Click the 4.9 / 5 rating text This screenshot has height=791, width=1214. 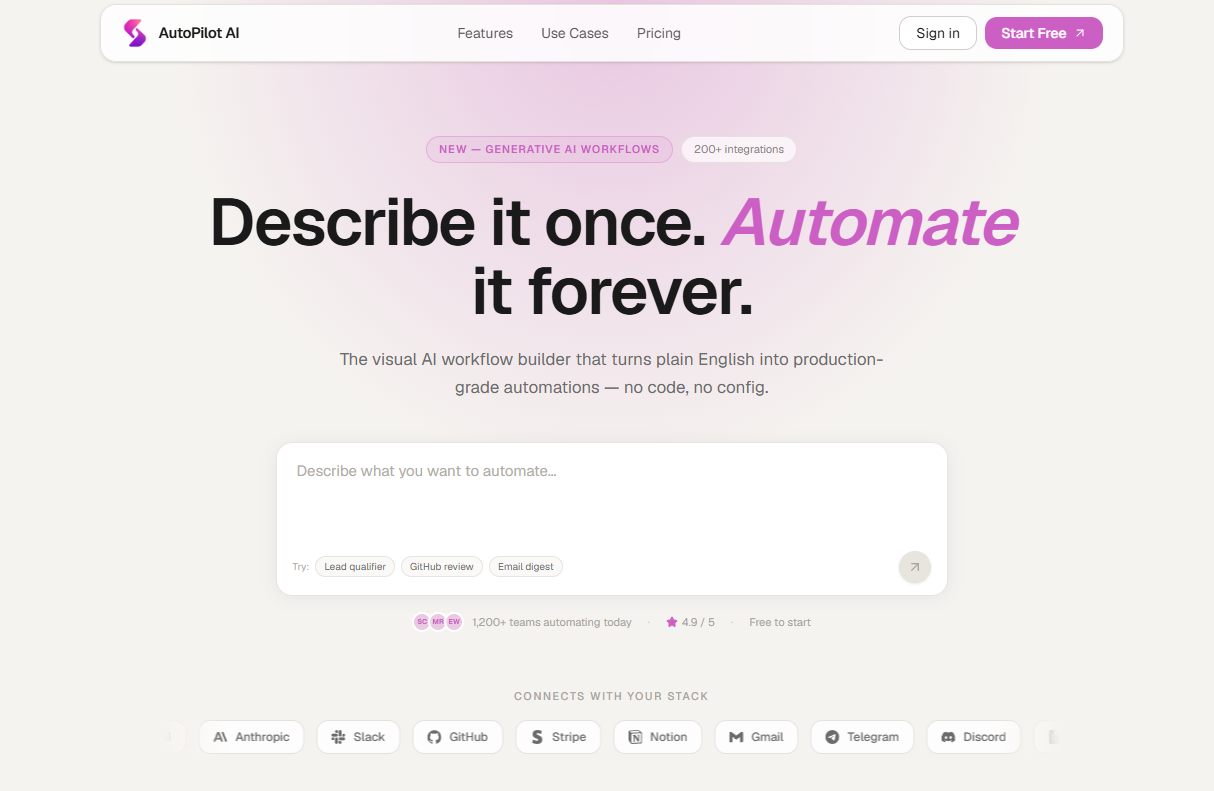[x=698, y=622]
